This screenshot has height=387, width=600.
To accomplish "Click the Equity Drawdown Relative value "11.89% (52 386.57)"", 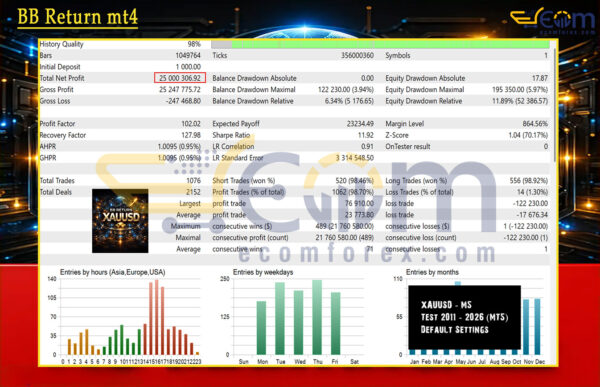I will pos(520,101).
